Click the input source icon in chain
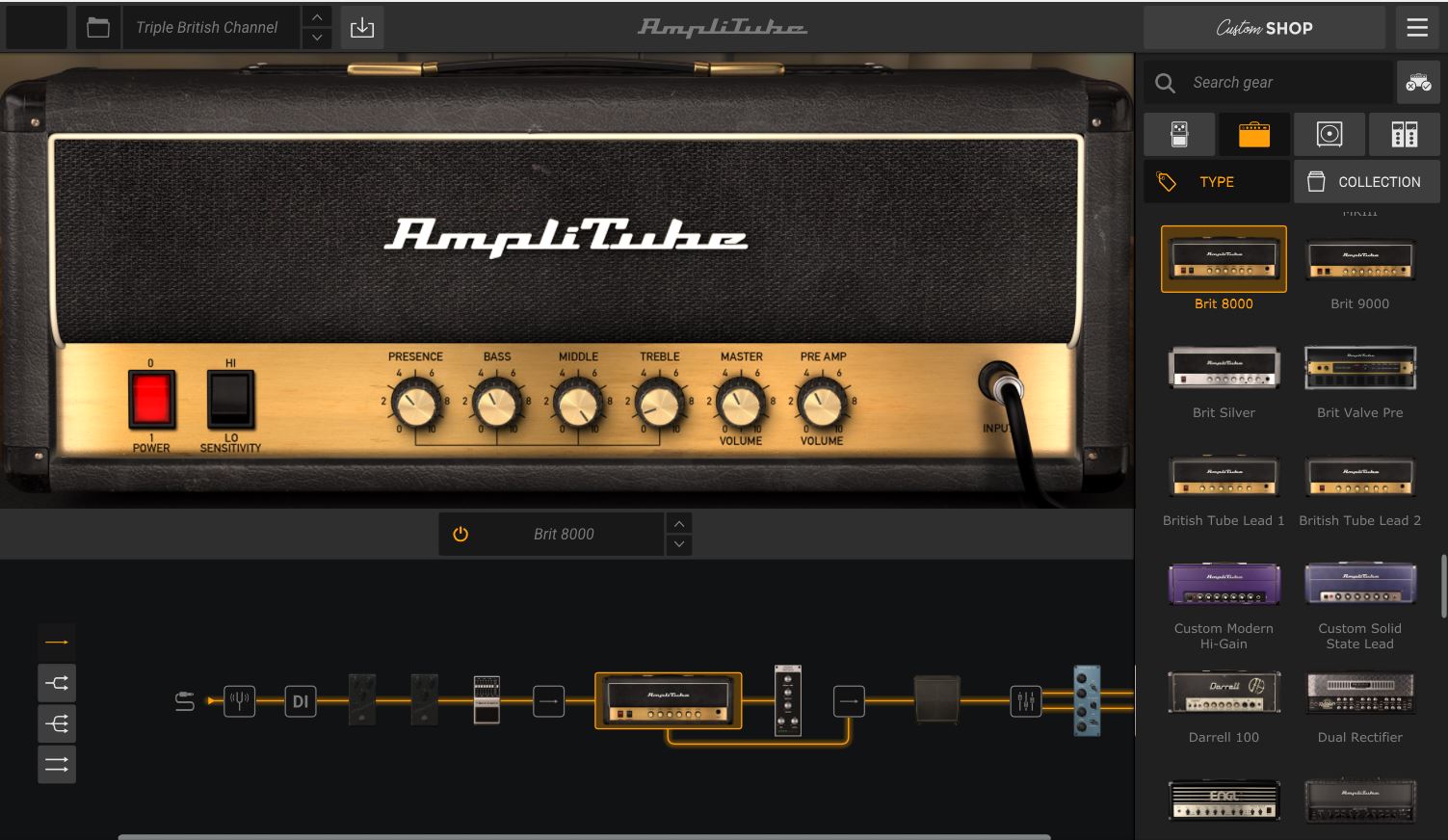The width and height of the screenshot is (1448, 840). [185, 701]
